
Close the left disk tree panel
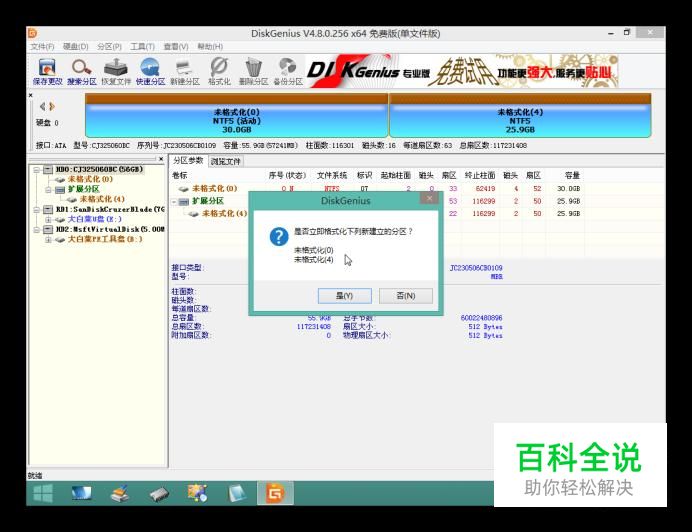coord(161,159)
